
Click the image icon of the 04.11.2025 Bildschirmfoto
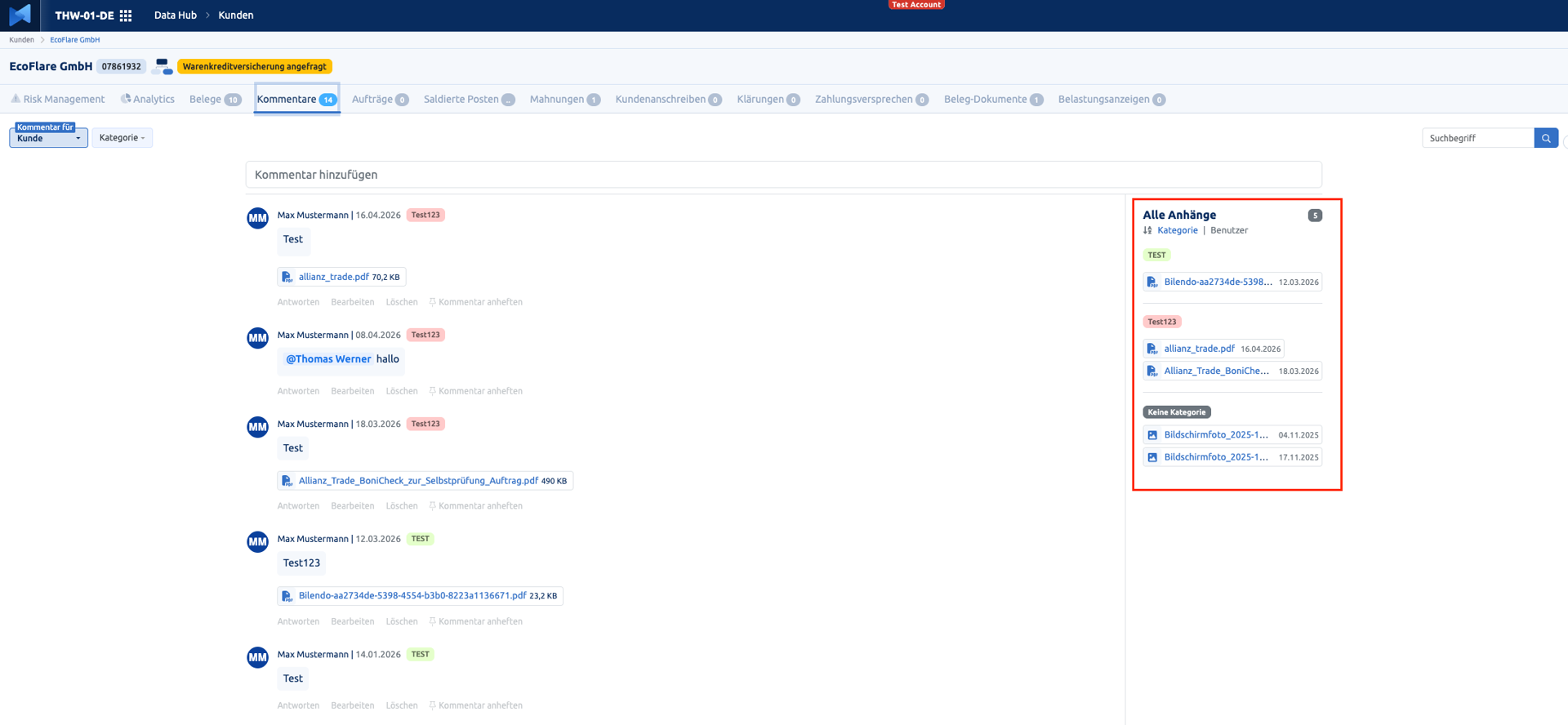[1152, 435]
